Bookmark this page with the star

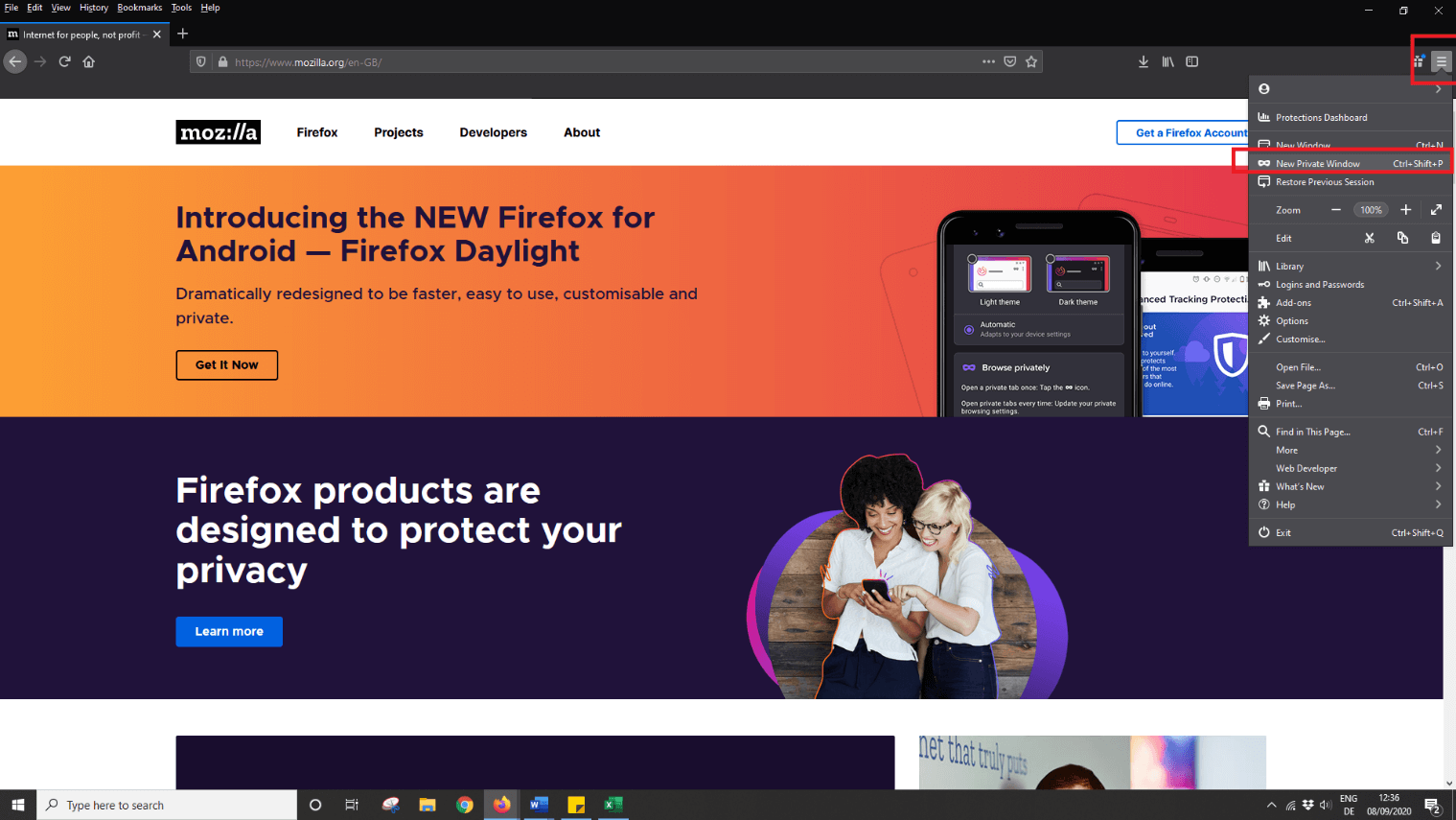click(1031, 61)
